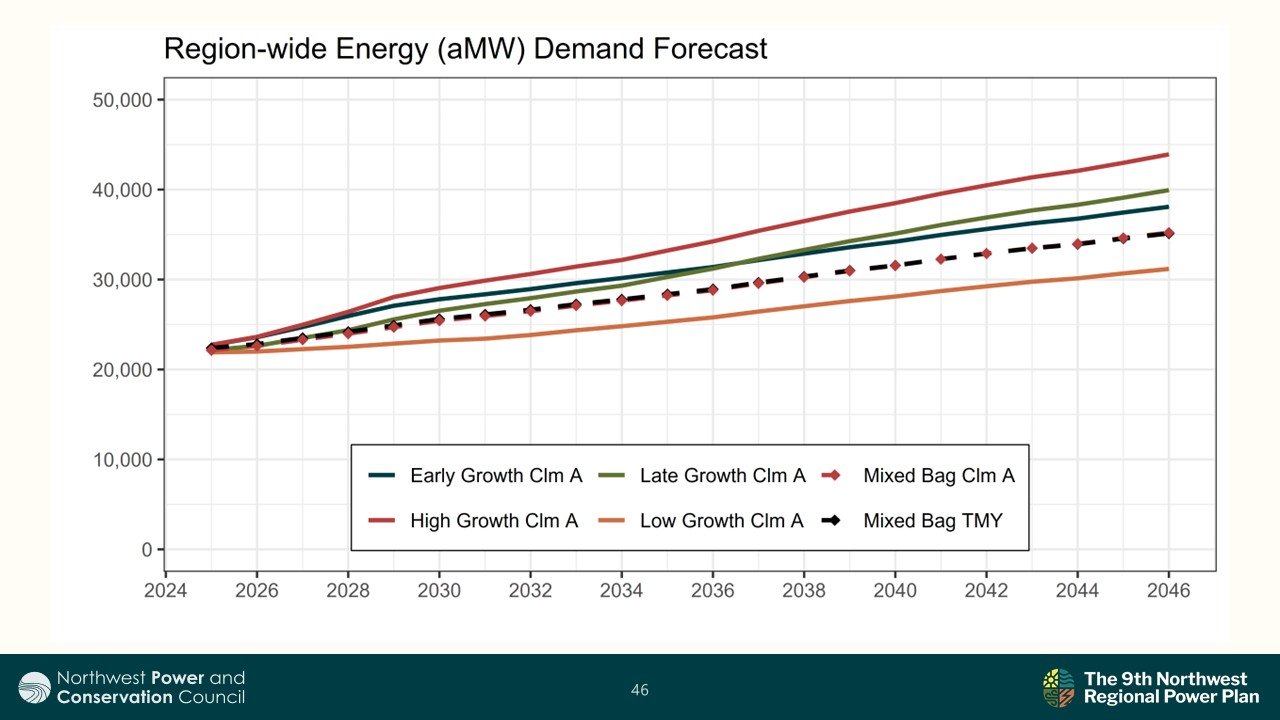Click the 9th Northwest Regional Power Plan emblem

1059,688
